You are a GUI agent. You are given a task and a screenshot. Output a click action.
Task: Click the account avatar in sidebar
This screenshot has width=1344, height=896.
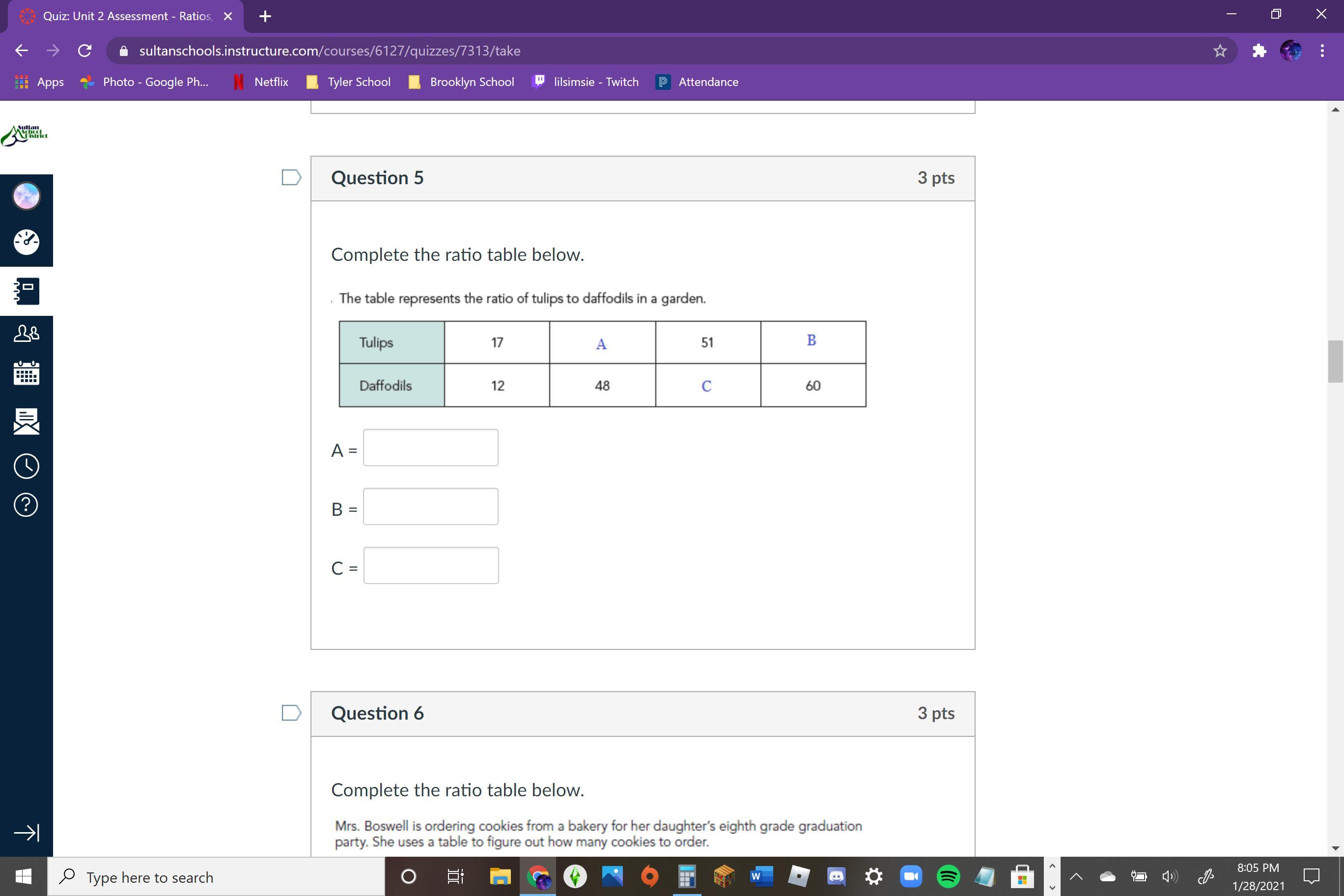[x=27, y=196]
